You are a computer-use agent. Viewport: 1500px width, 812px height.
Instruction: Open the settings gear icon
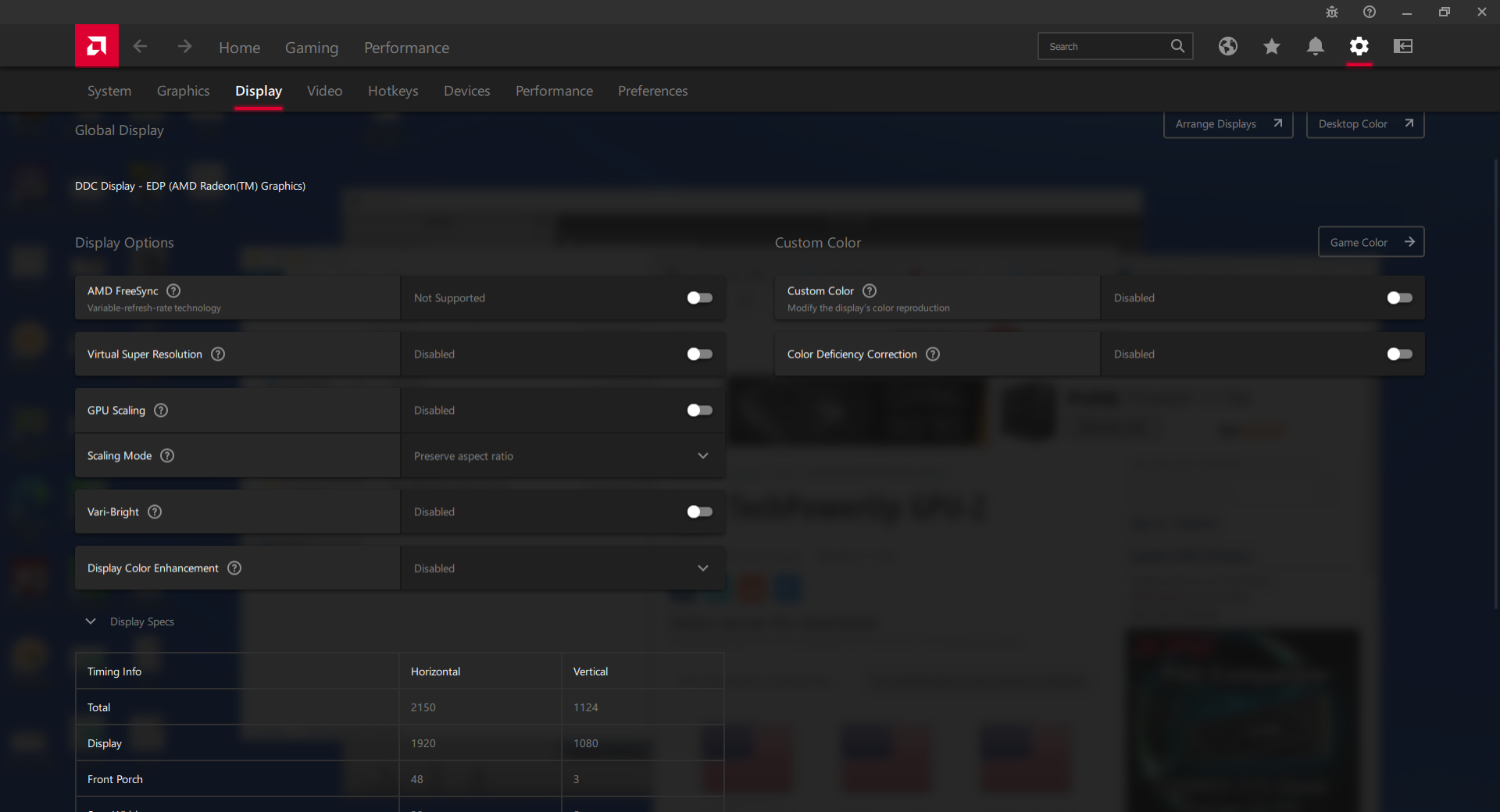point(1359,46)
